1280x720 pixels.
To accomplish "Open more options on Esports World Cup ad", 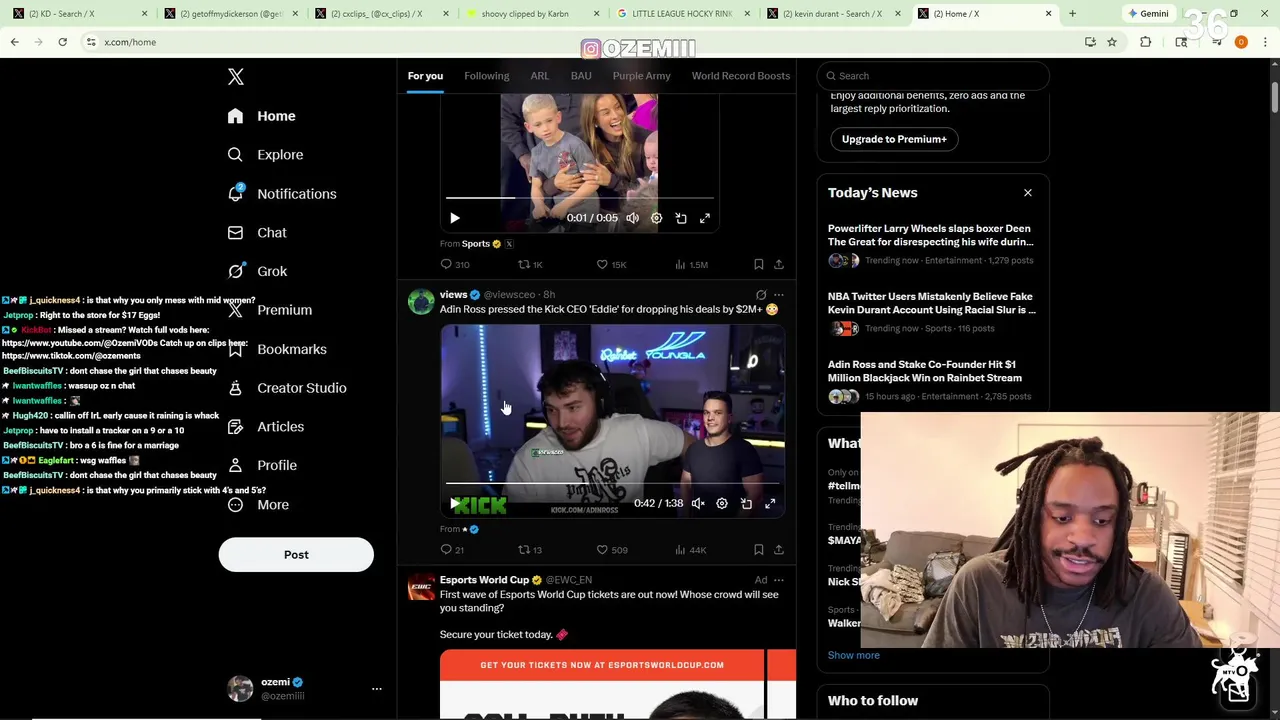I will click(779, 580).
